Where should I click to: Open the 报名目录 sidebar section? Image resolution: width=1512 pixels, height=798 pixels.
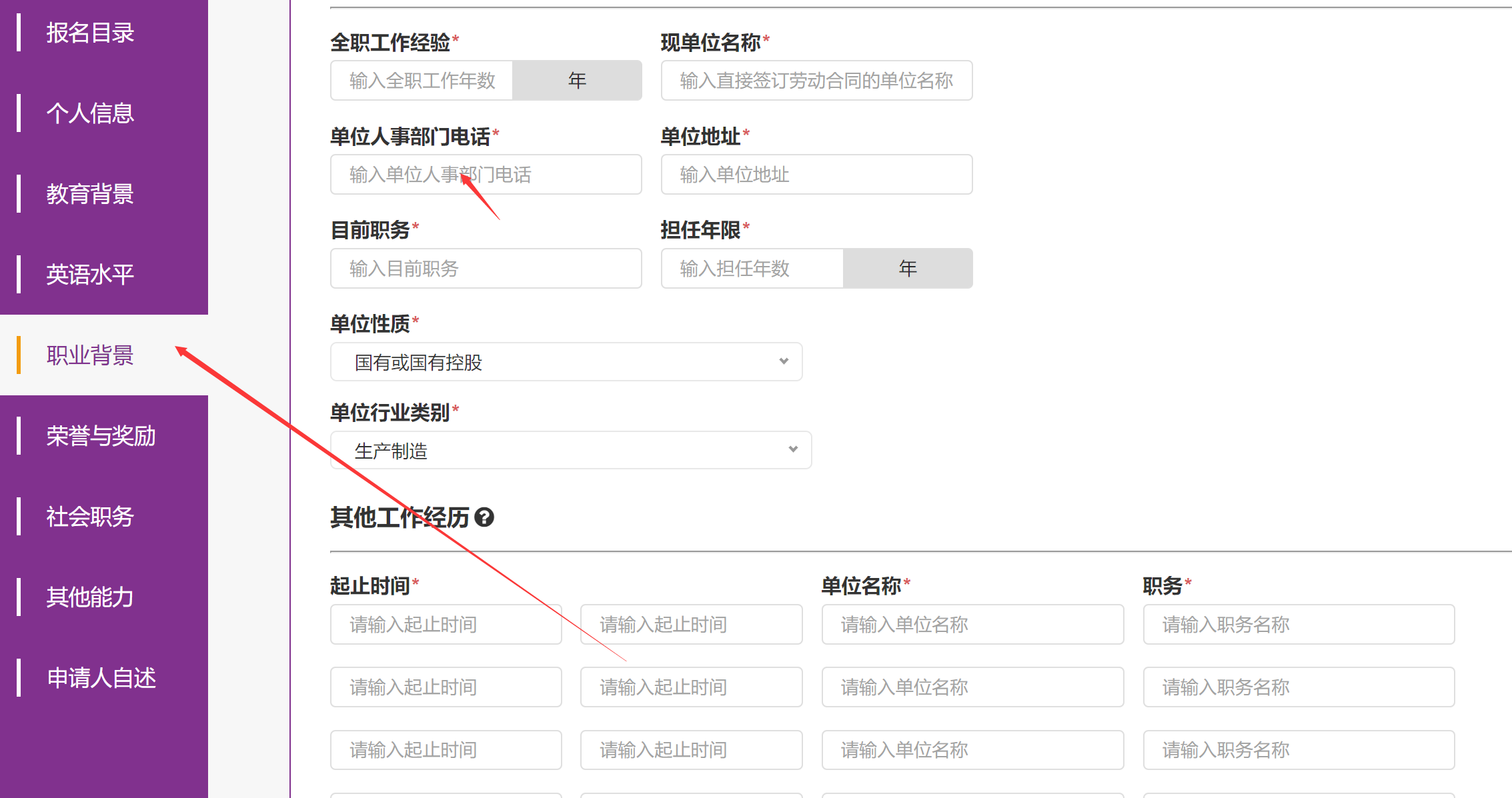[104, 33]
